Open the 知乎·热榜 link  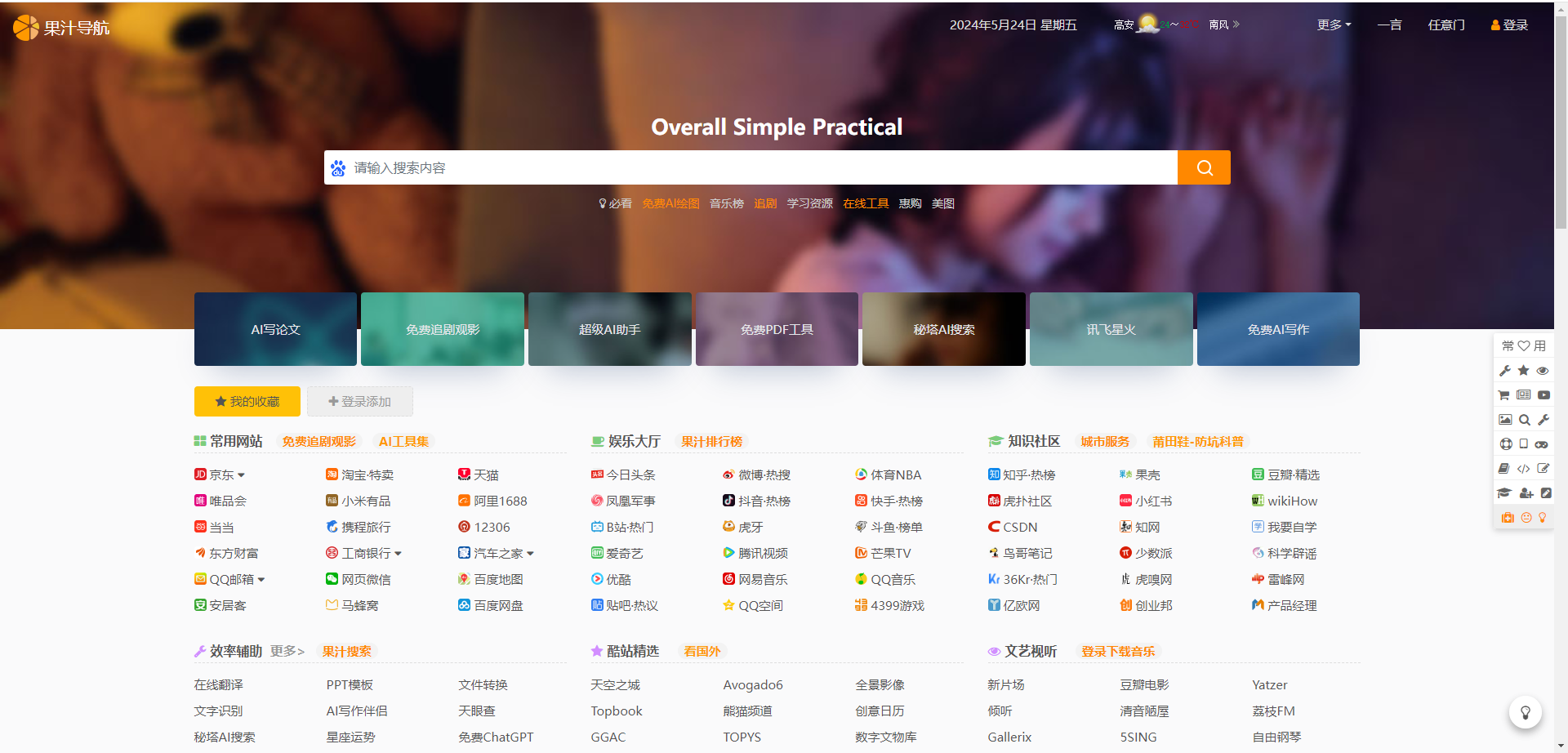(1022, 475)
